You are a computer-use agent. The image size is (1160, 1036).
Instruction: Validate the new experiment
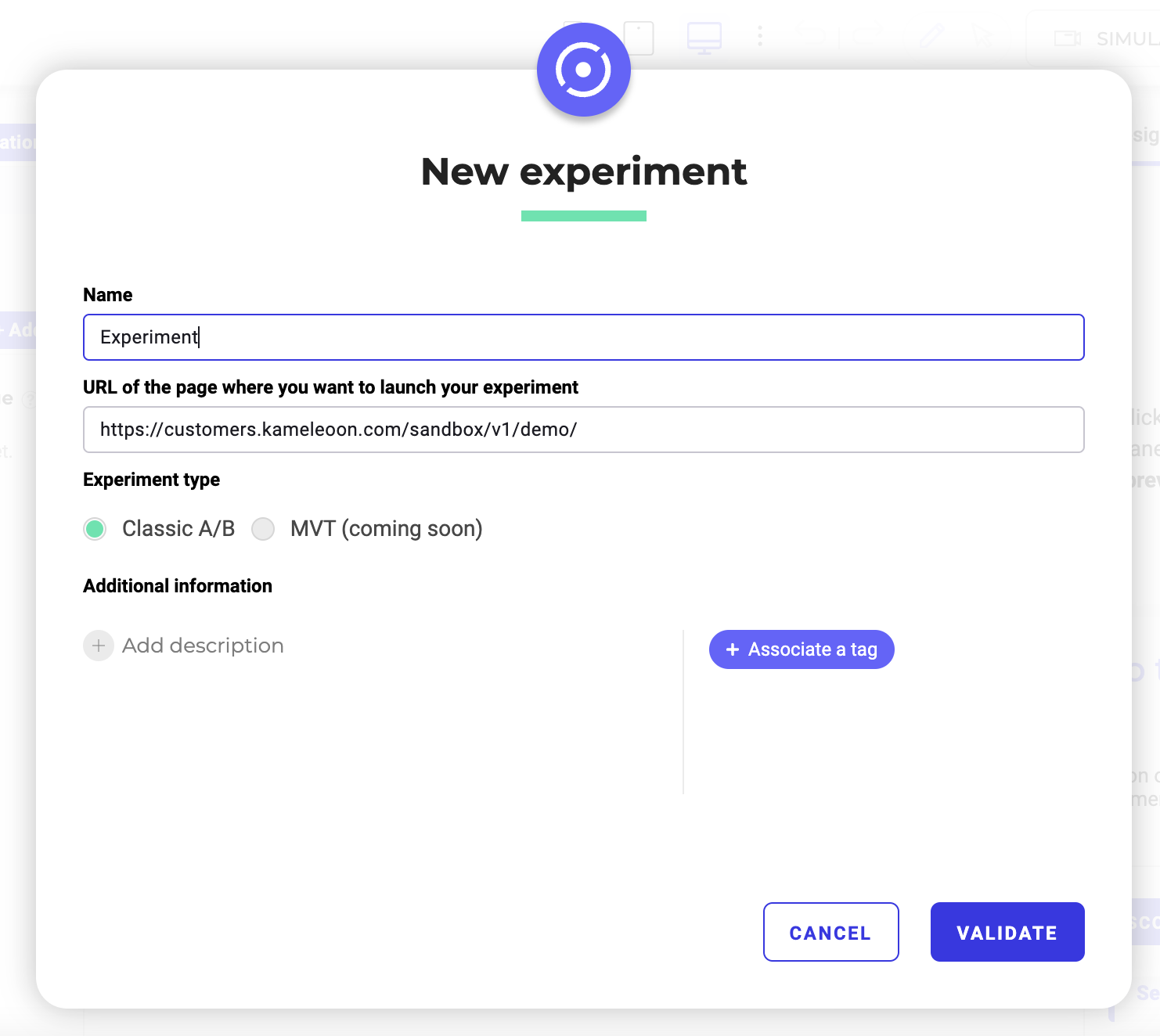[x=1007, y=932]
